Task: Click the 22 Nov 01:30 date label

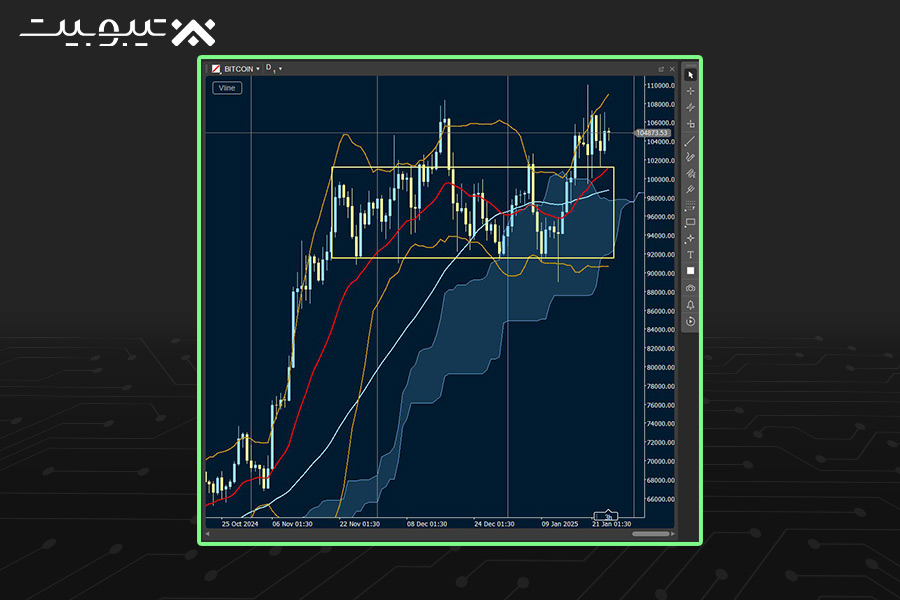Action: click(360, 524)
